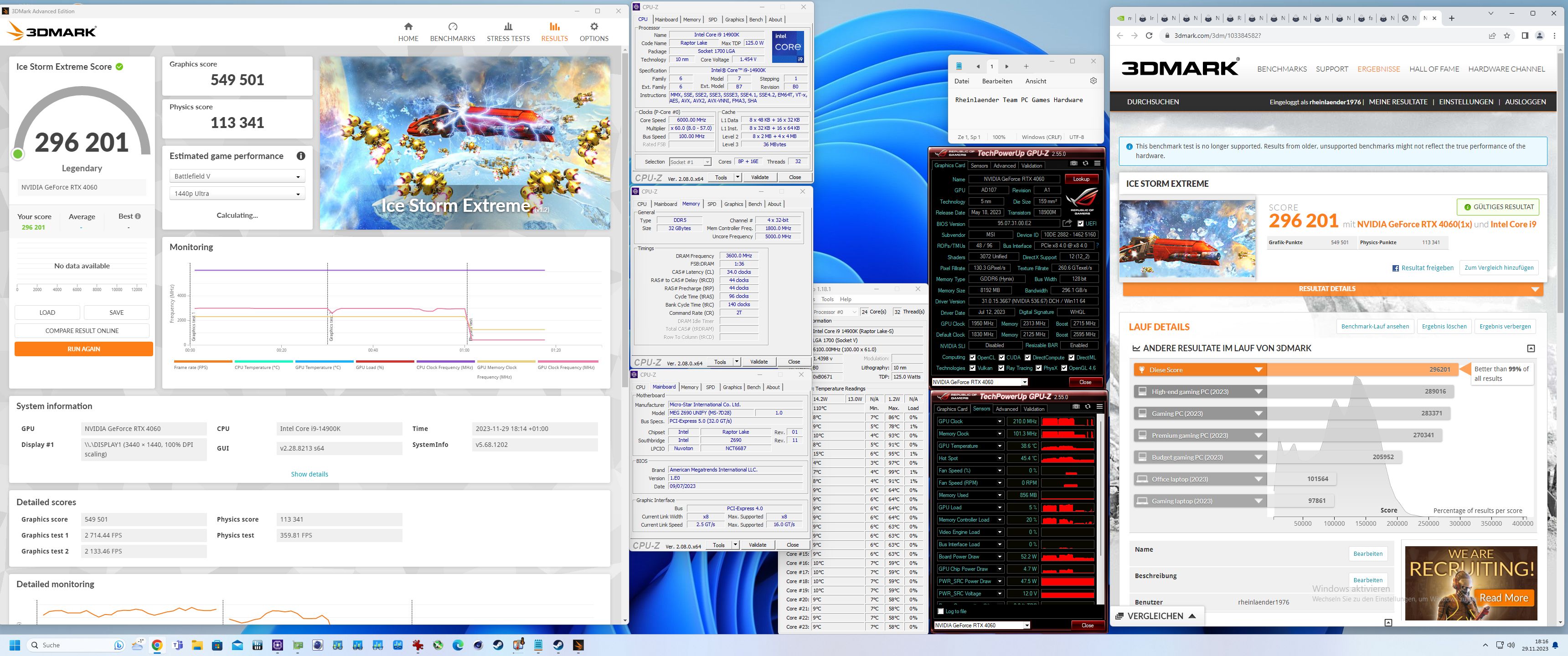This screenshot has height=656, width=1568.
Task: Click info icon next to Best
Action: [138, 216]
